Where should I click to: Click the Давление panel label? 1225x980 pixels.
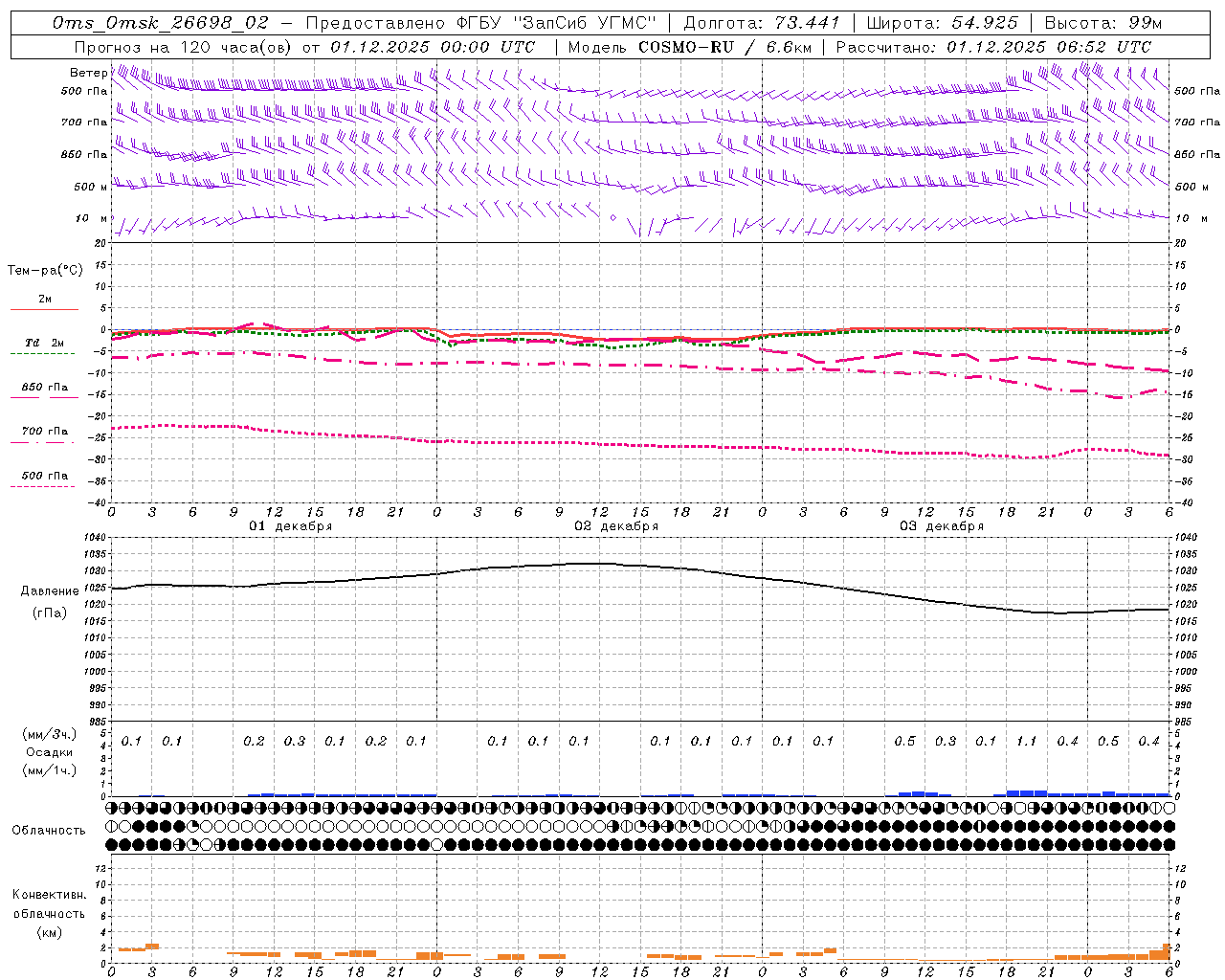(50, 591)
